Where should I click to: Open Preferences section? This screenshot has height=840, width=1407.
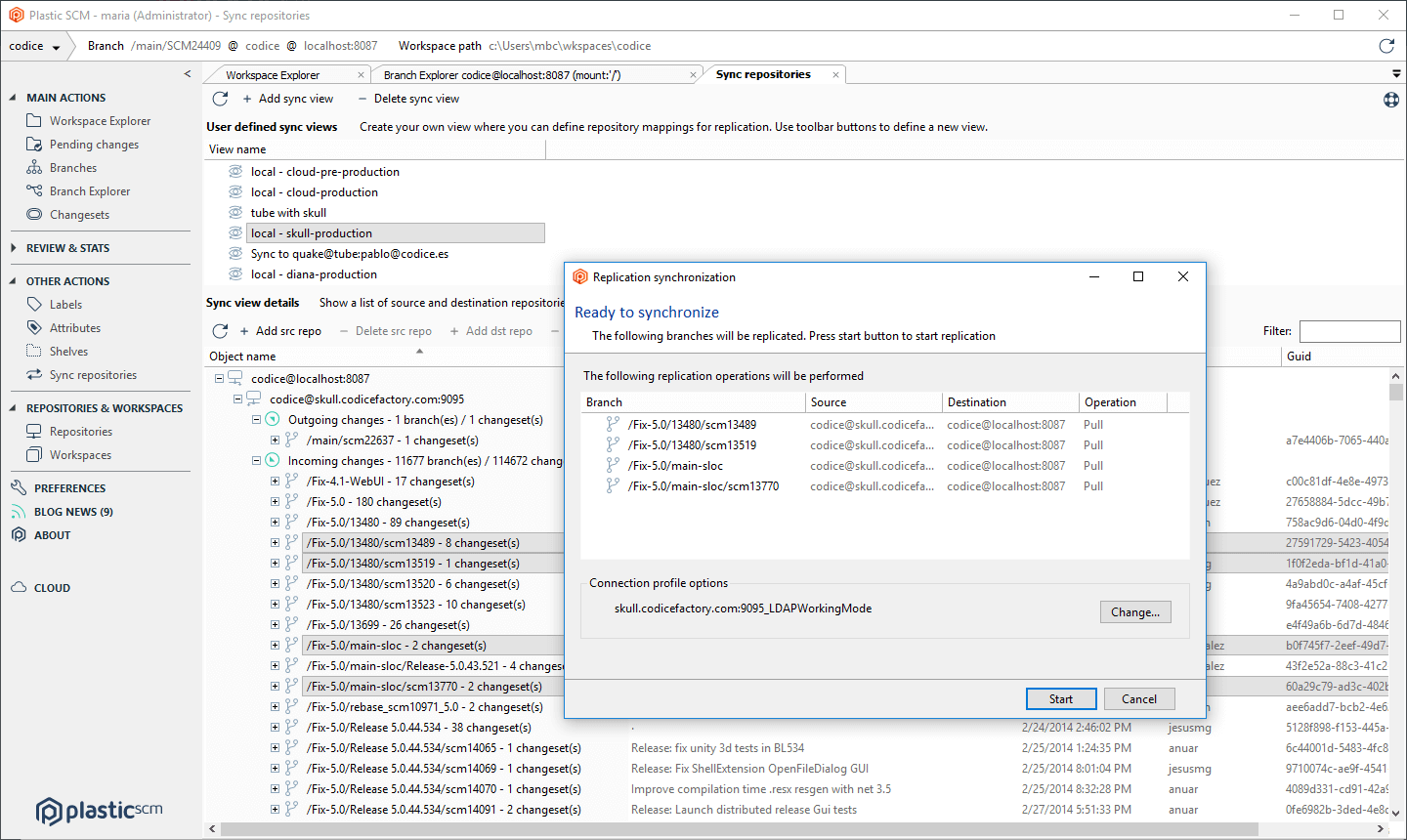click(69, 488)
